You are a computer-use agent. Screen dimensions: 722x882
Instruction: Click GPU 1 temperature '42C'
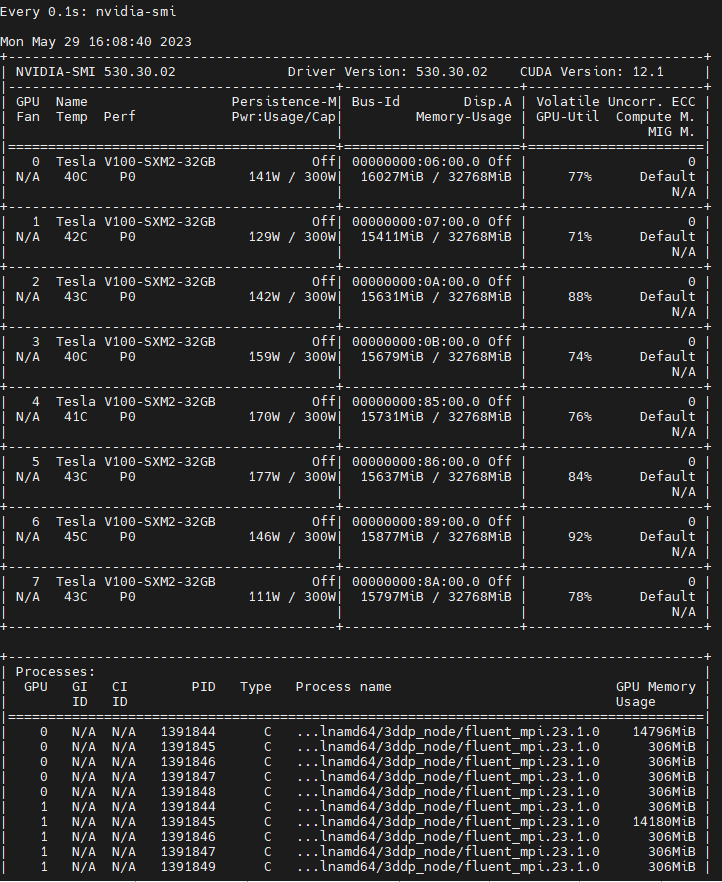(x=76, y=237)
